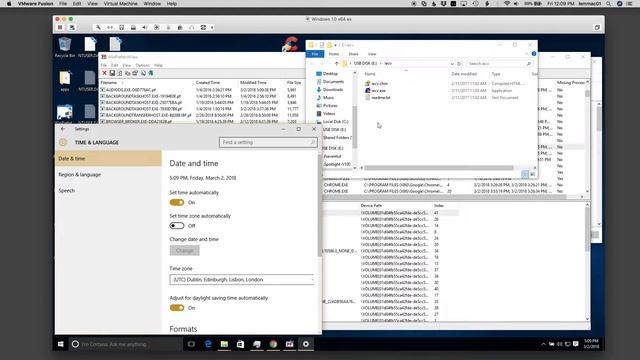Click the find icon in WinPrefetchView toolbar
Viewport: 640px width, 360px height.
143,73
